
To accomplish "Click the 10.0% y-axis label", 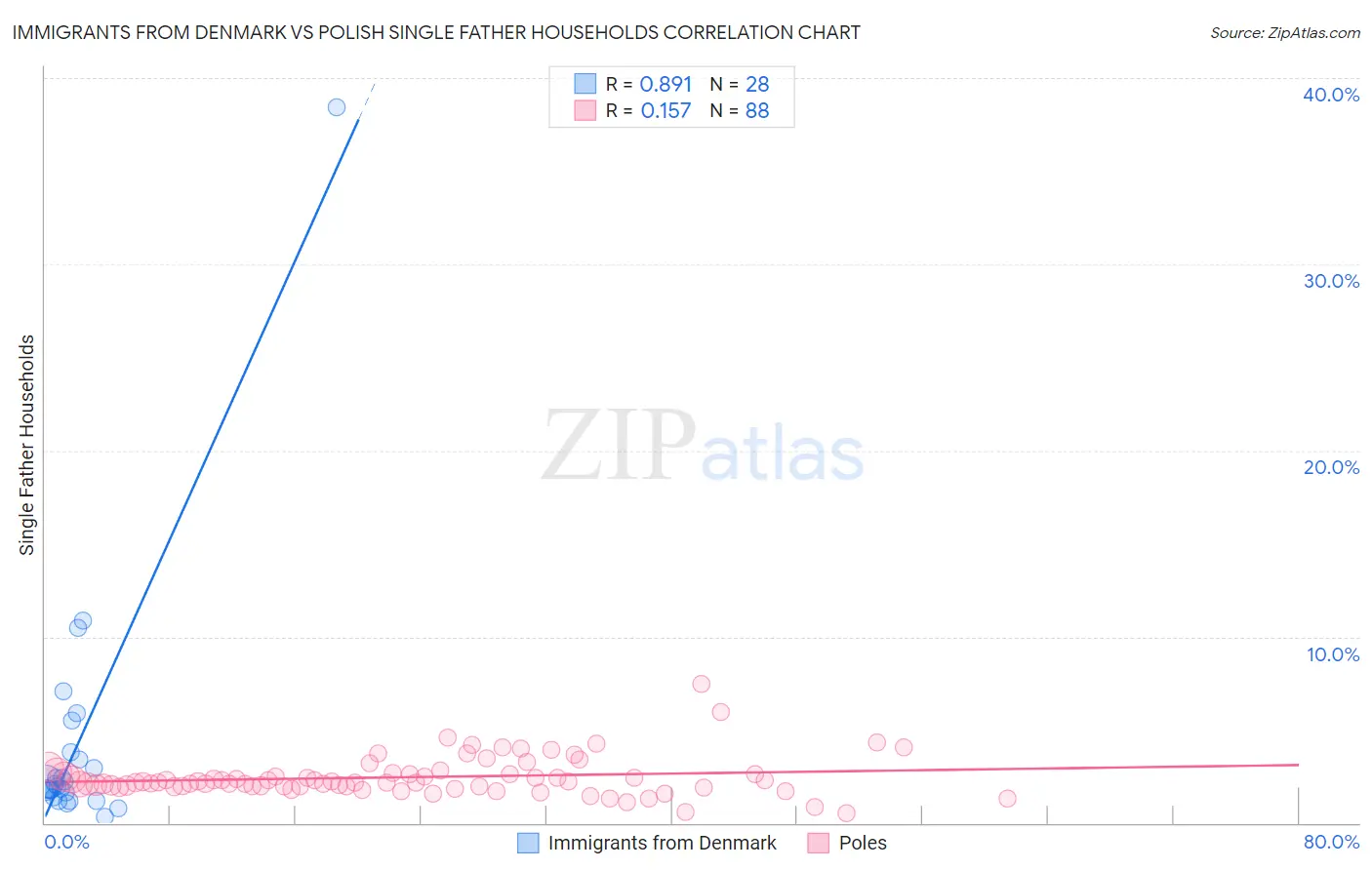I will coord(1333,654).
